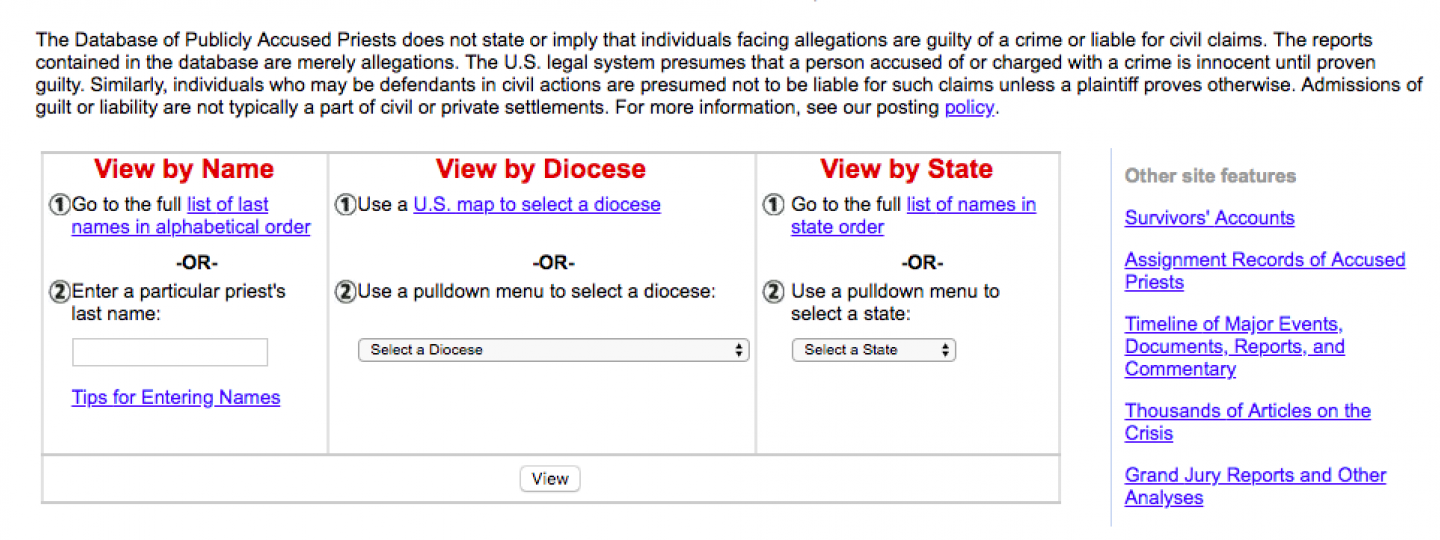Screen dimensions: 1440x540
Task: Follow the U.S. map to select a diocese link
Action: tap(537, 205)
